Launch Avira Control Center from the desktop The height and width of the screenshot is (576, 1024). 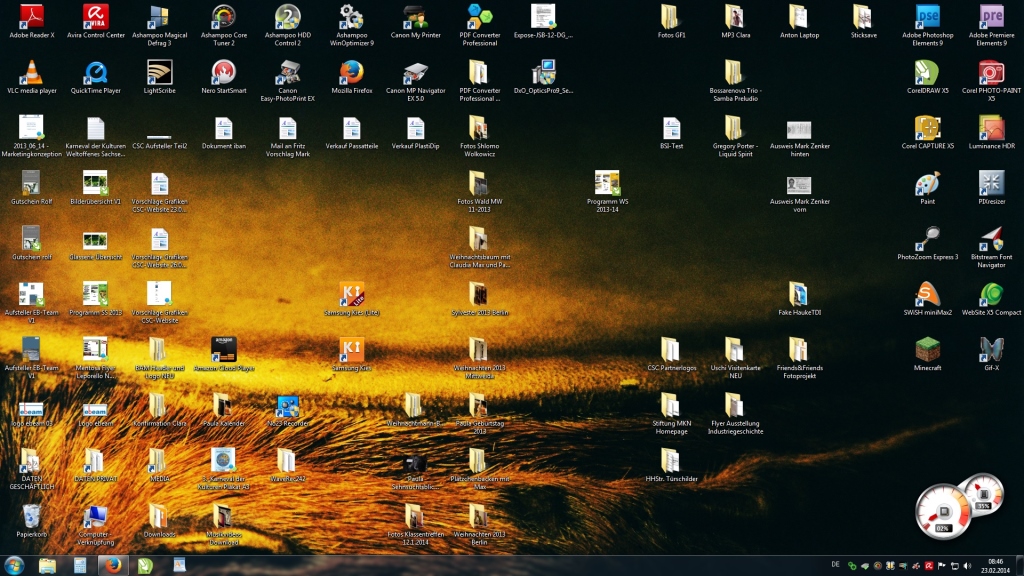[95, 16]
